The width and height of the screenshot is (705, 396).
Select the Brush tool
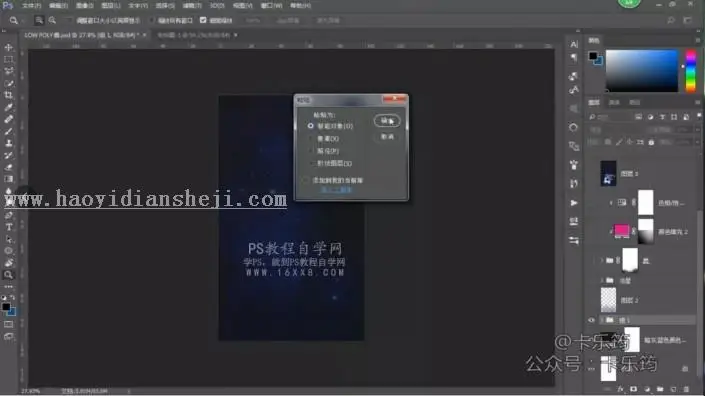pos(9,131)
